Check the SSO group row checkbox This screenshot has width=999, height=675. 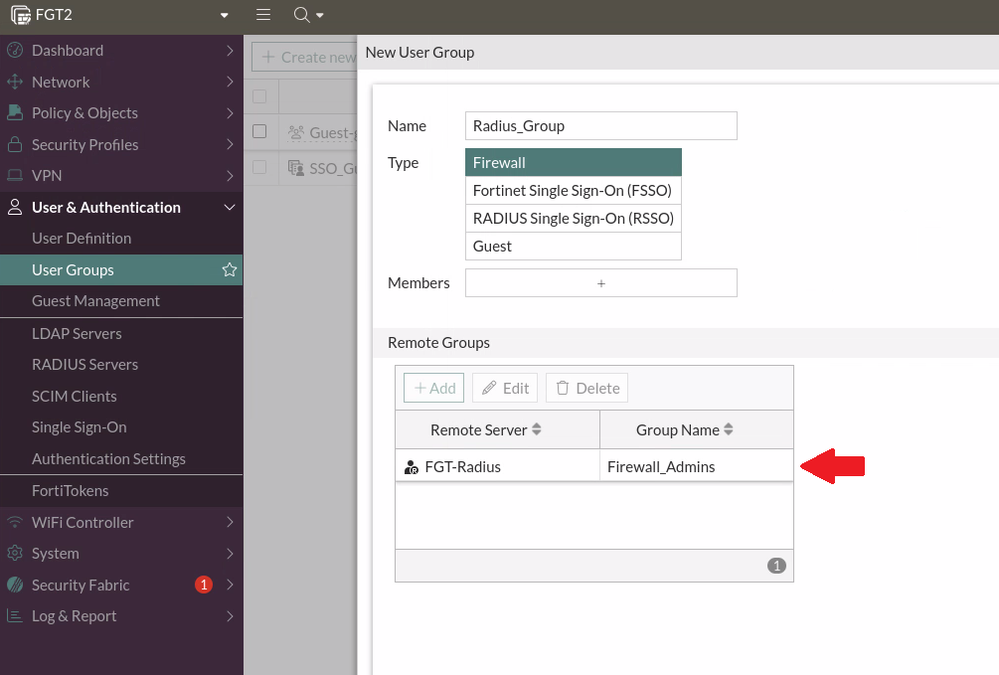(260, 167)
